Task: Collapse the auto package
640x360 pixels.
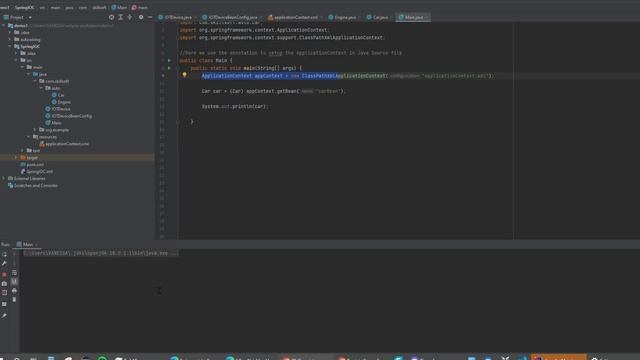Action: 41,88
